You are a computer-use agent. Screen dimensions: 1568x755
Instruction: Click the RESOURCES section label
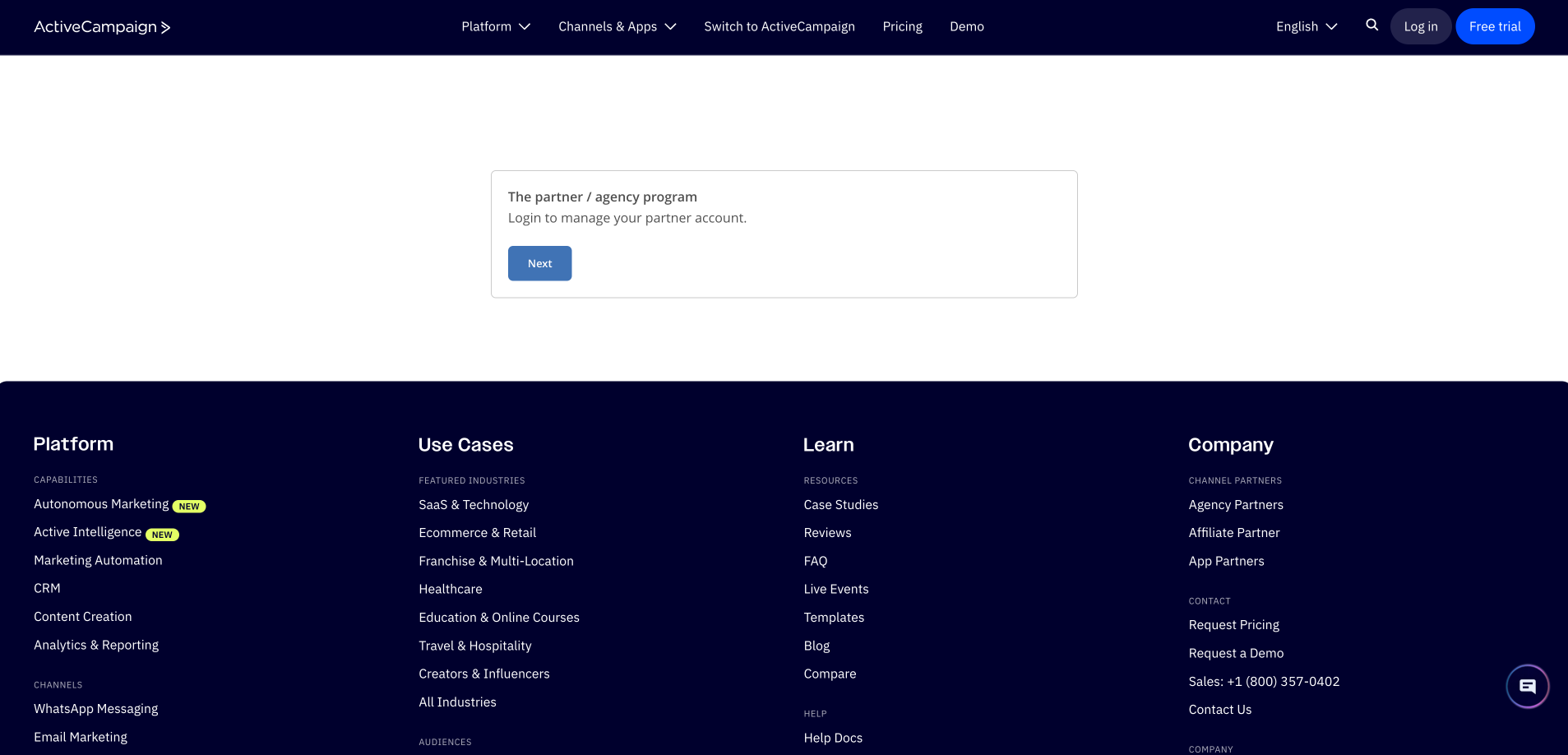click(831, 480)
